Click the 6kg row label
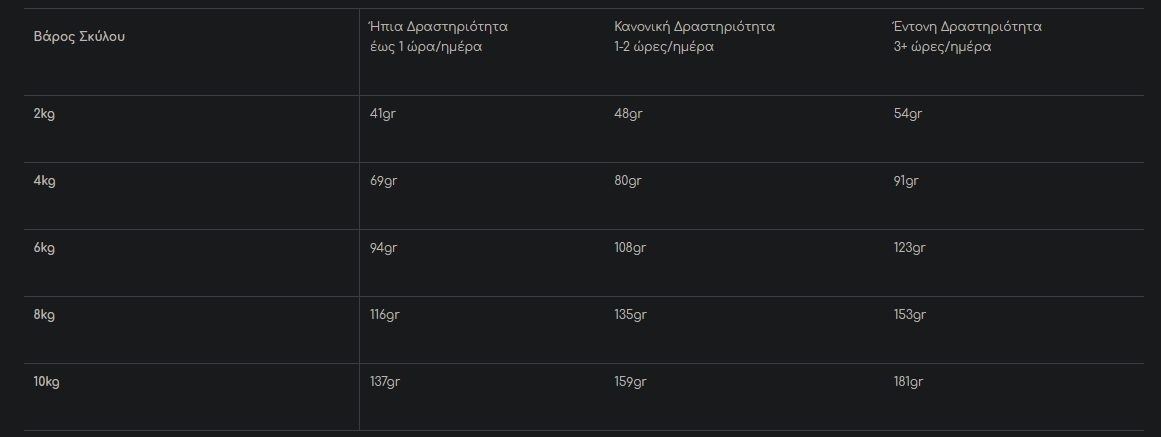 point(44,248)
